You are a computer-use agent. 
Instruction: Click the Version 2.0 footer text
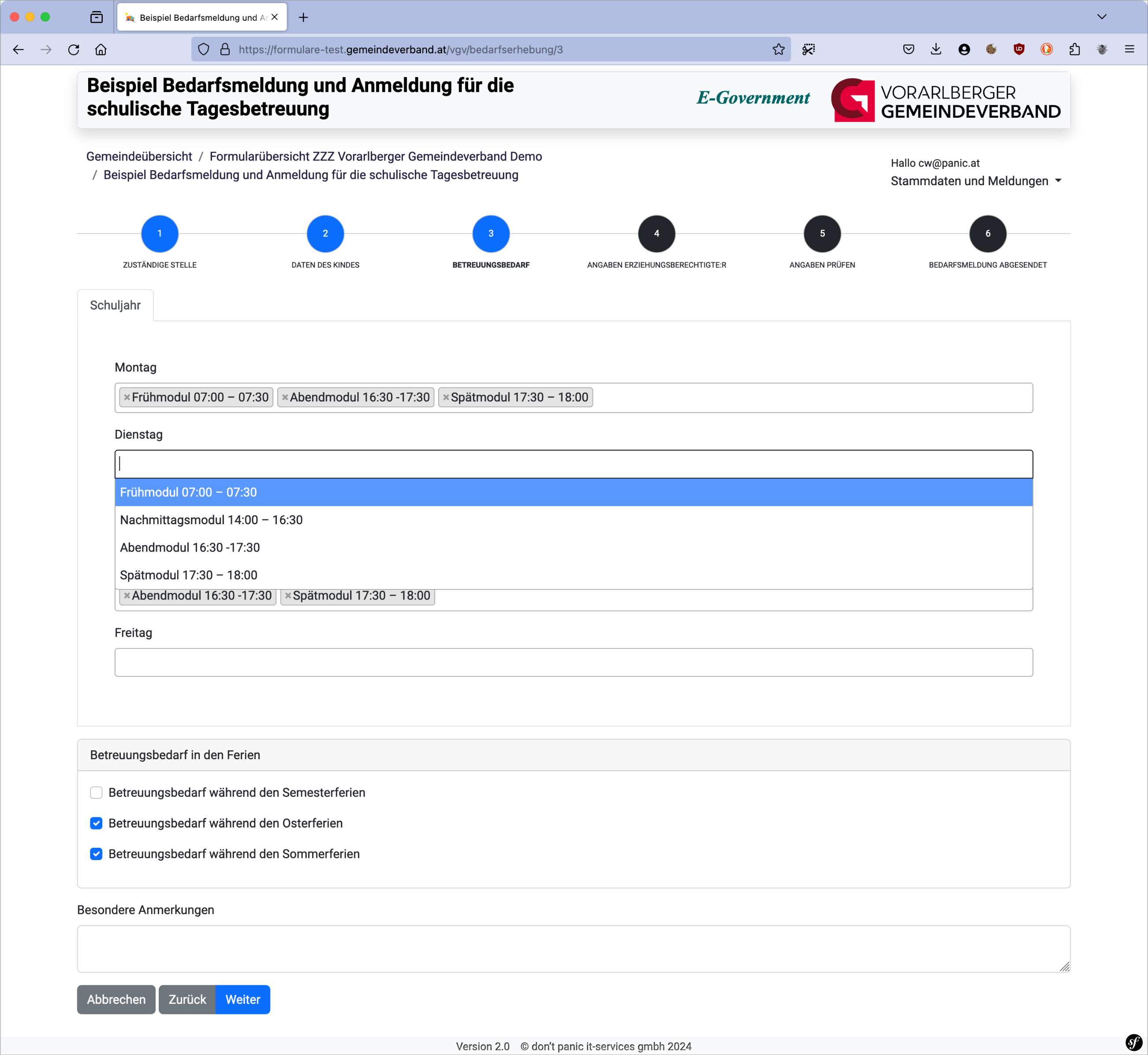coord(483,1047)
